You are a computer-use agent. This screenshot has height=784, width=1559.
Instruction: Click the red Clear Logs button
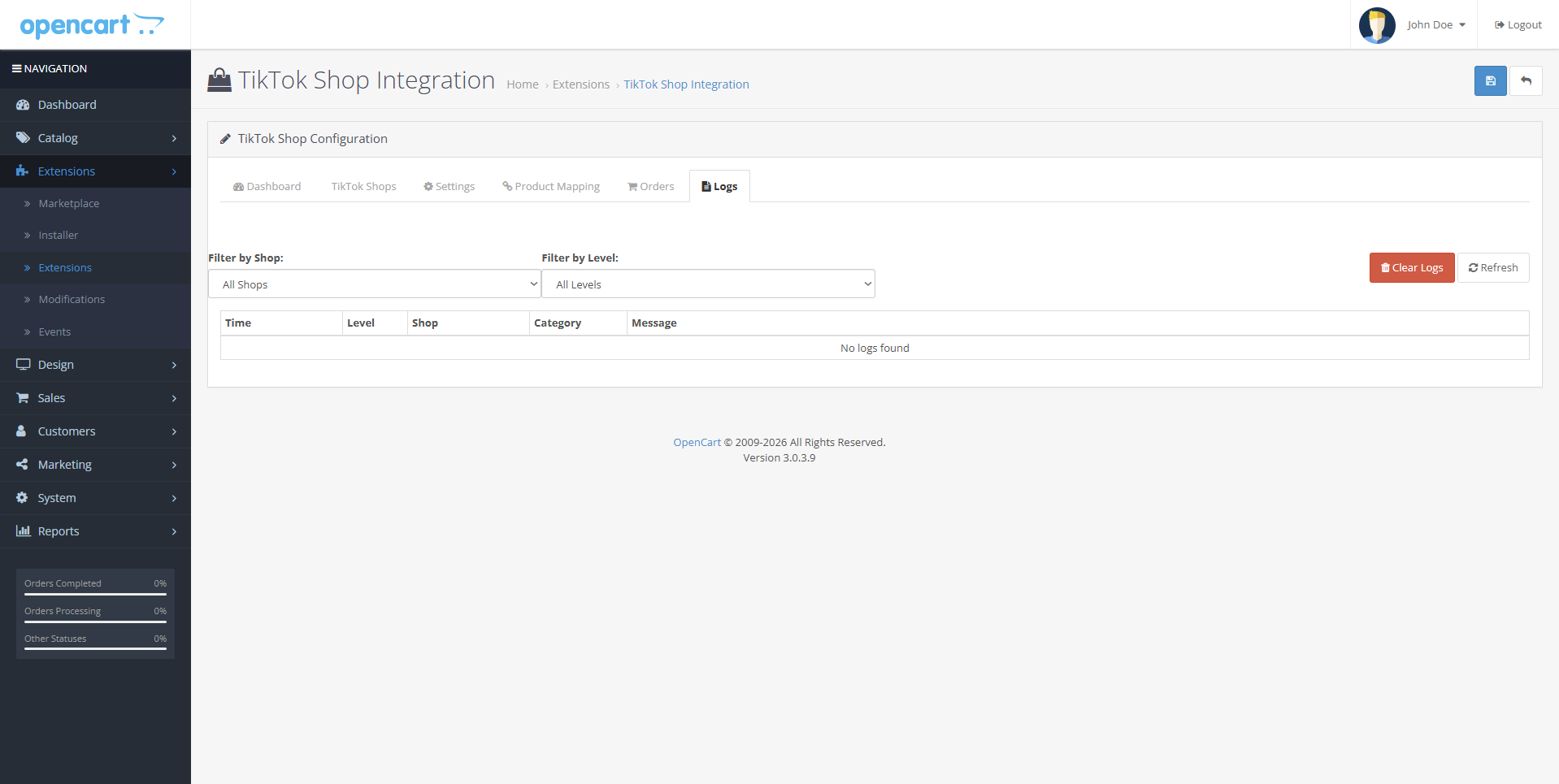pyautogui.click(x=1412, y=268)
